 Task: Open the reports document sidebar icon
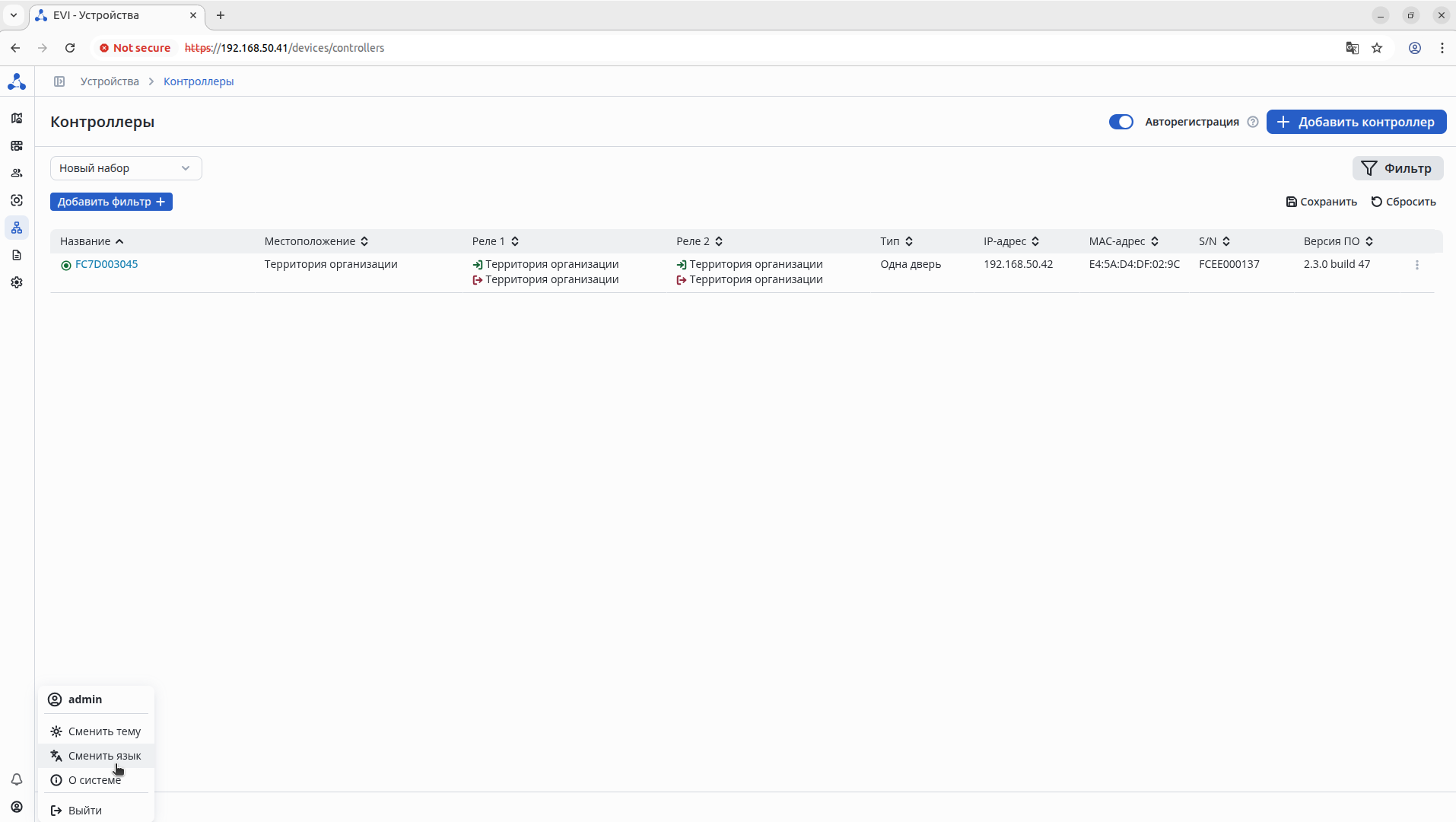tap(17, 255)
